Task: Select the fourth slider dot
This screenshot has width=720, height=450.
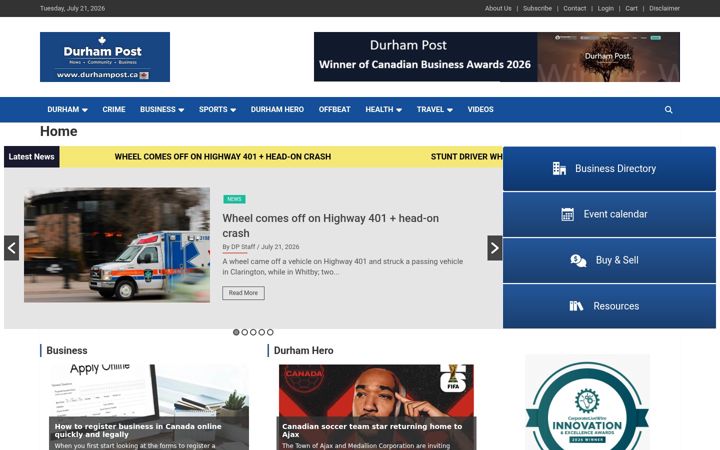Action: (262, 332)
